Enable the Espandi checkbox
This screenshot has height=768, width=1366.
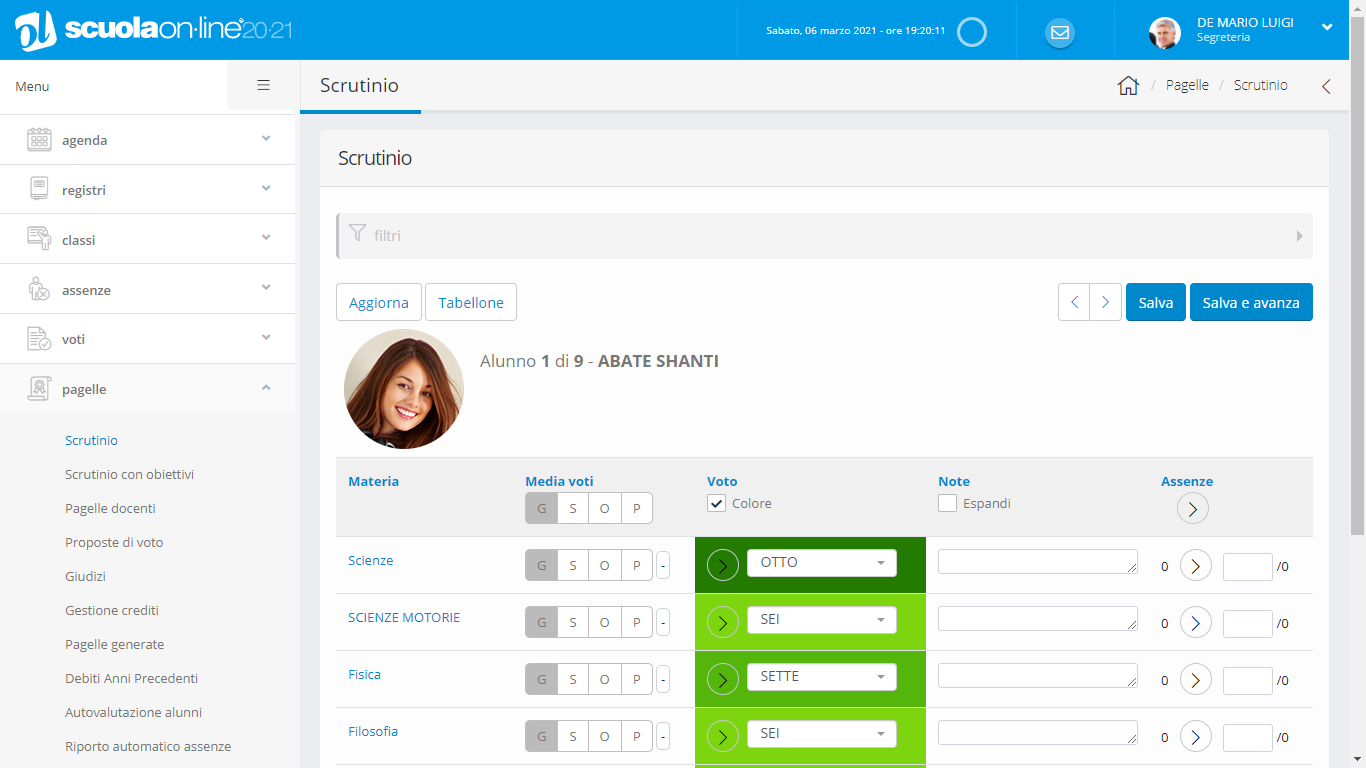point(947,503)
